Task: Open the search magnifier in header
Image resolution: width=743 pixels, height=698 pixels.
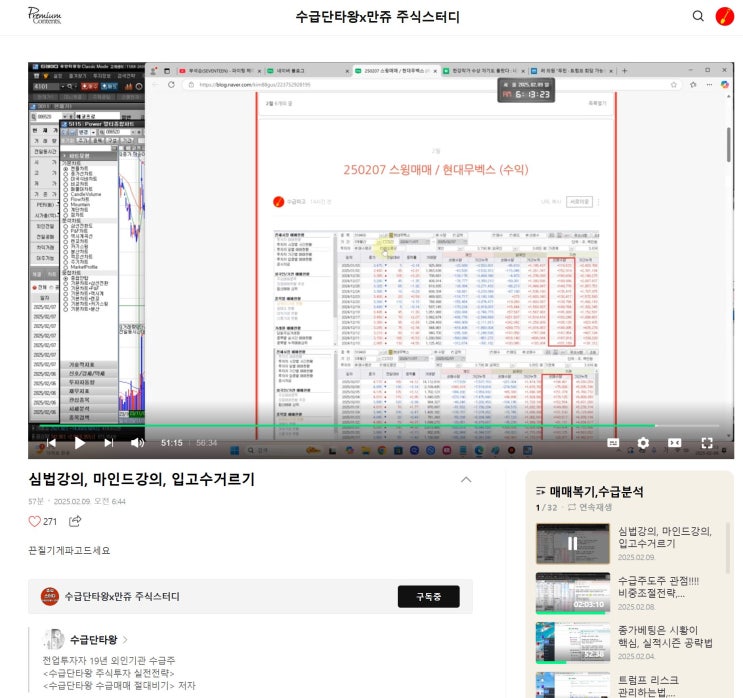Action: coord(698,16)
